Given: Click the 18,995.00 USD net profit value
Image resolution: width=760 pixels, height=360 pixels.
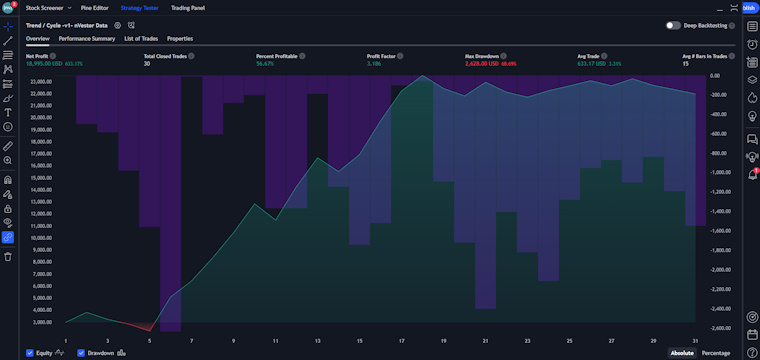Looking at the screenshot, I should point(44,64).
